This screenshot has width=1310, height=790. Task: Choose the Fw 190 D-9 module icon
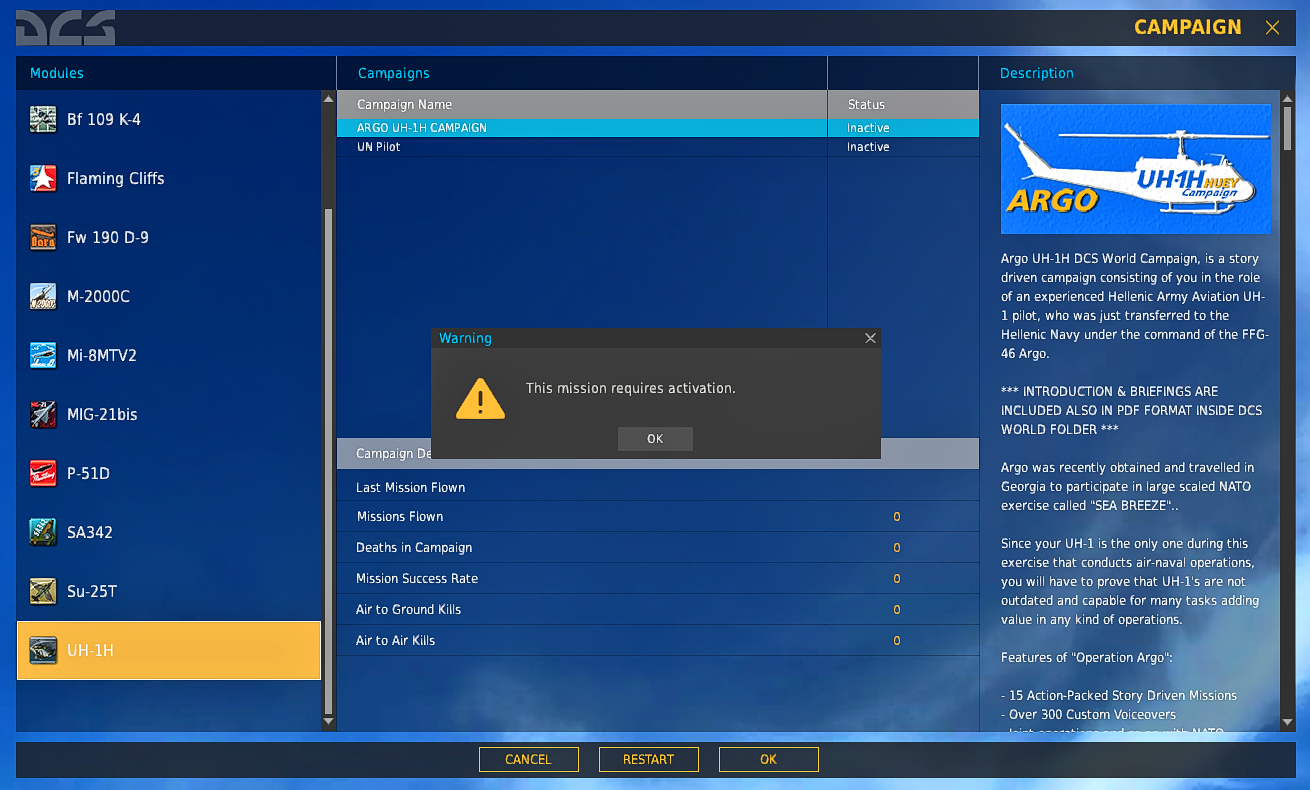[x=43, y=237]
